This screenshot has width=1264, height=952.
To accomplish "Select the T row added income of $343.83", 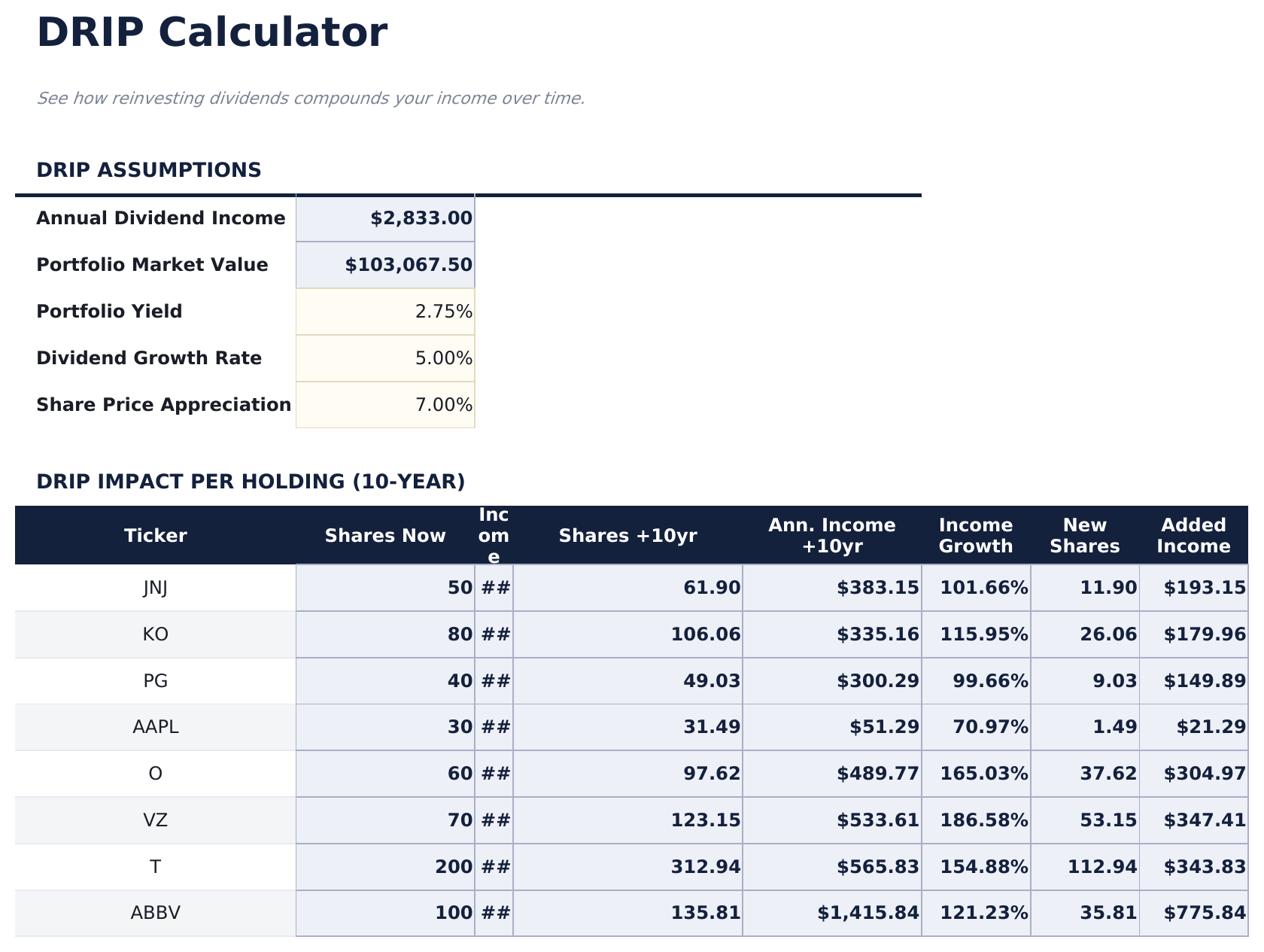I will point(1195,866).
